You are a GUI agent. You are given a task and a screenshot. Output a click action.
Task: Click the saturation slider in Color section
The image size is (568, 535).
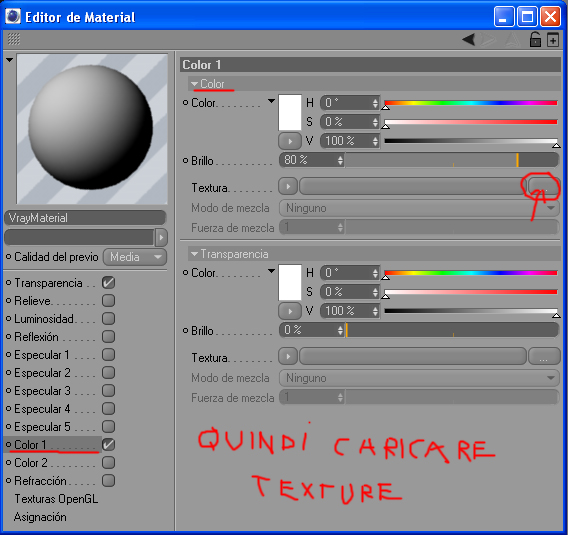coord(471,122)
